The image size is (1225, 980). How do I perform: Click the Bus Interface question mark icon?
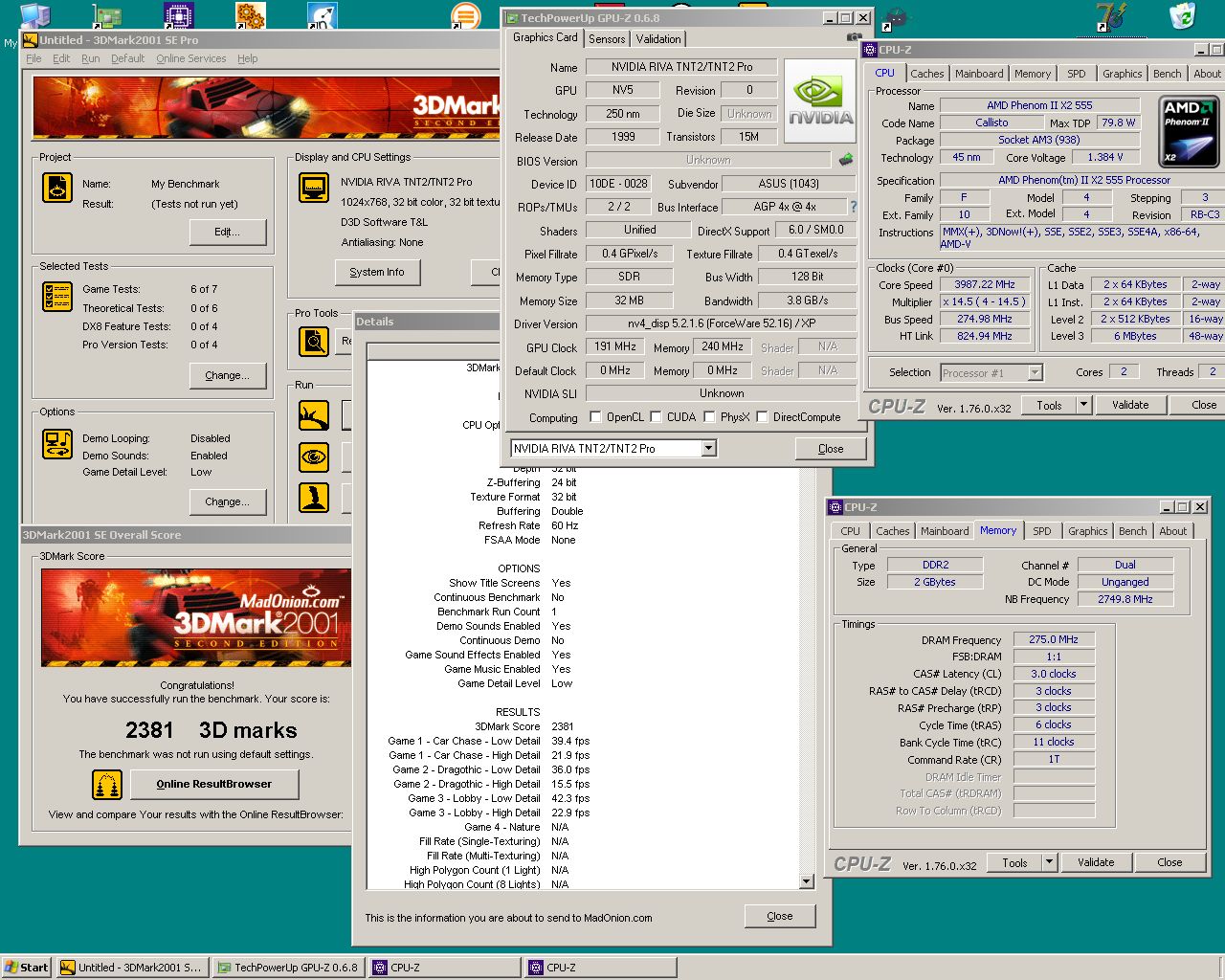click(854, 207)
